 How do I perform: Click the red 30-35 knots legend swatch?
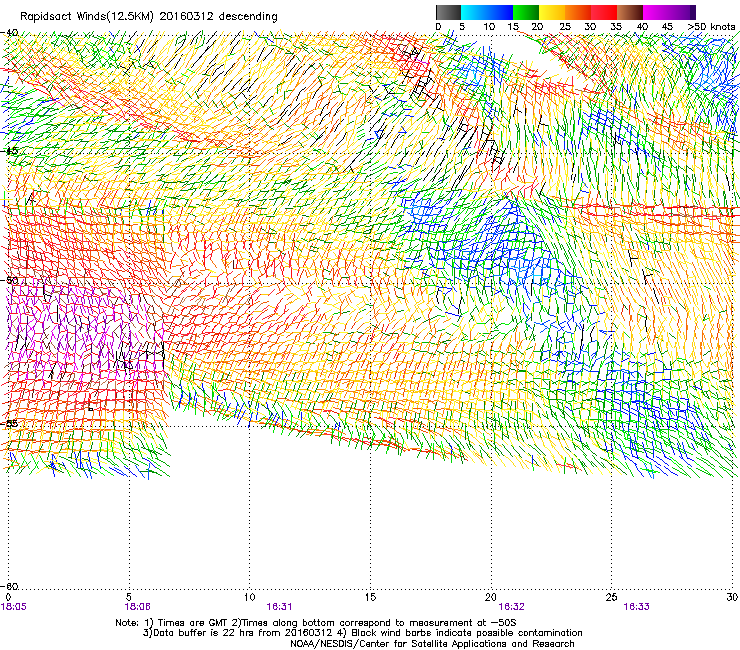tap(604, 12)
